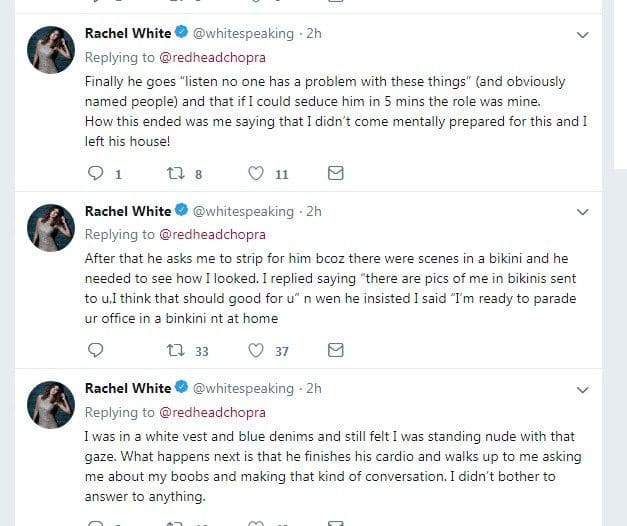This screenshot has width=627, height=526.
Task: Click the envelope icon under the bikini tweet
Action: pos(336,350)
